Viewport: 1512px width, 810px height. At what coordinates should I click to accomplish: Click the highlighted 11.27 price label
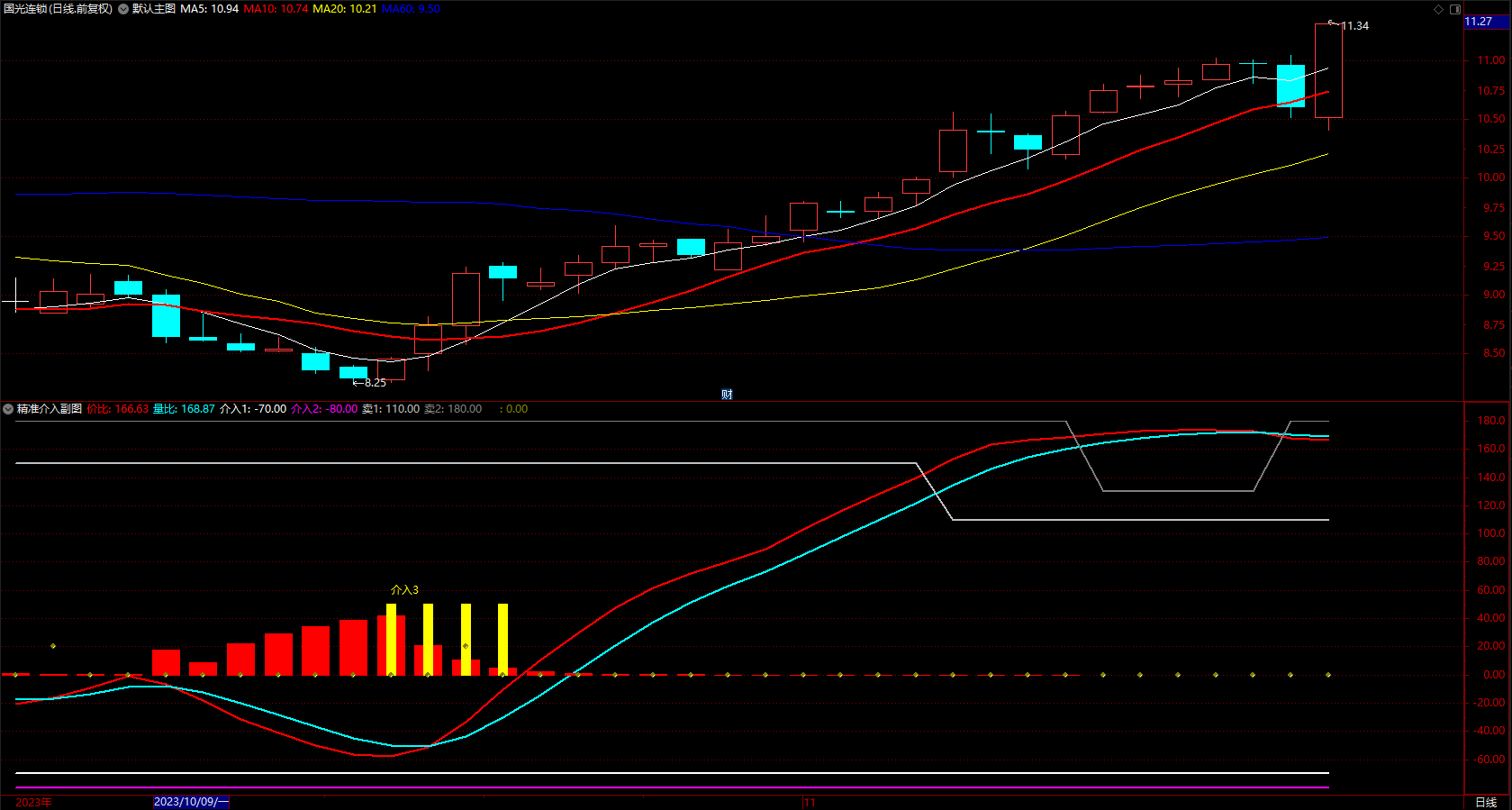[1487, 22]
